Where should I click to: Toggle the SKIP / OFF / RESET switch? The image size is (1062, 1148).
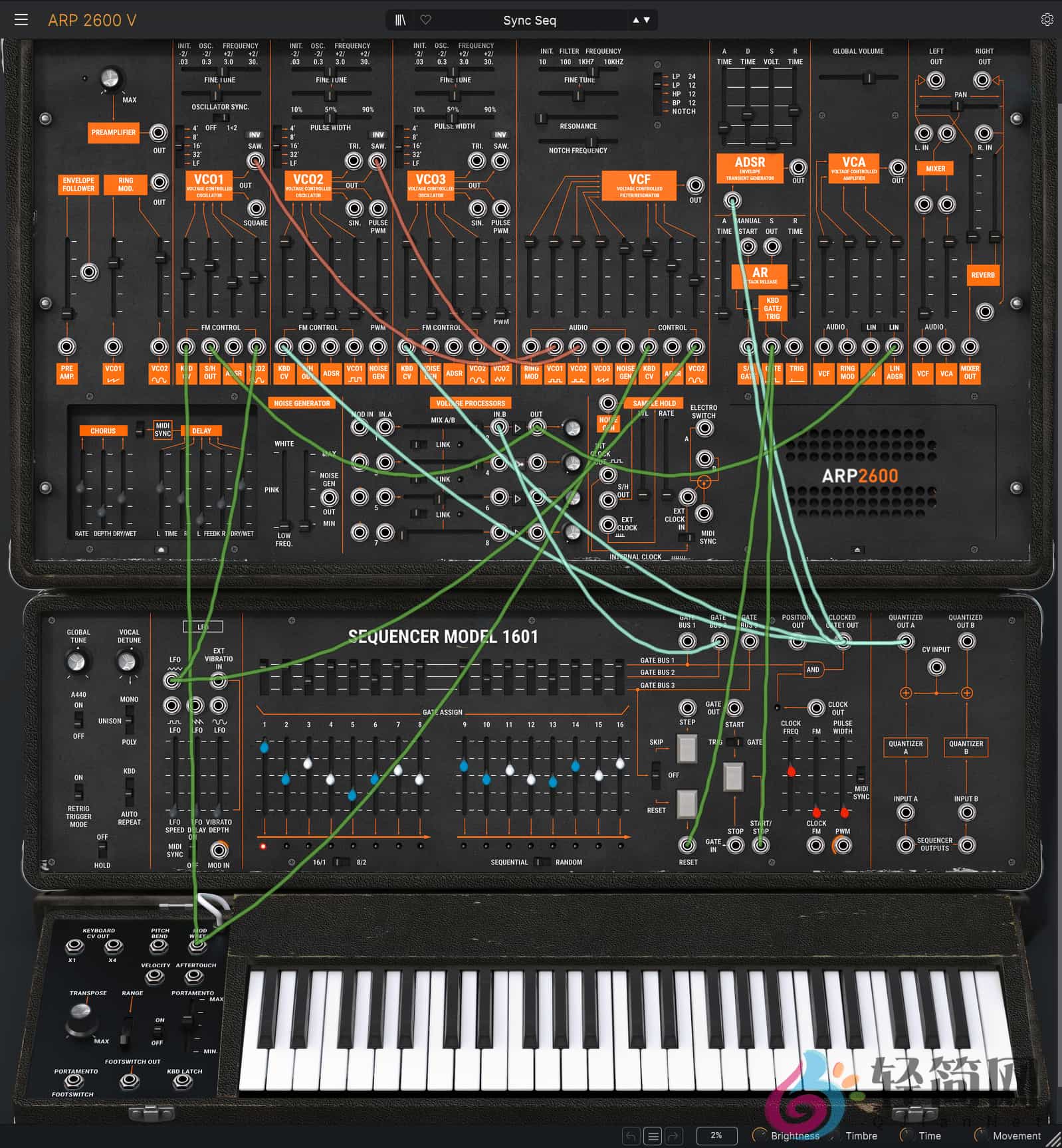click(656, 775)
